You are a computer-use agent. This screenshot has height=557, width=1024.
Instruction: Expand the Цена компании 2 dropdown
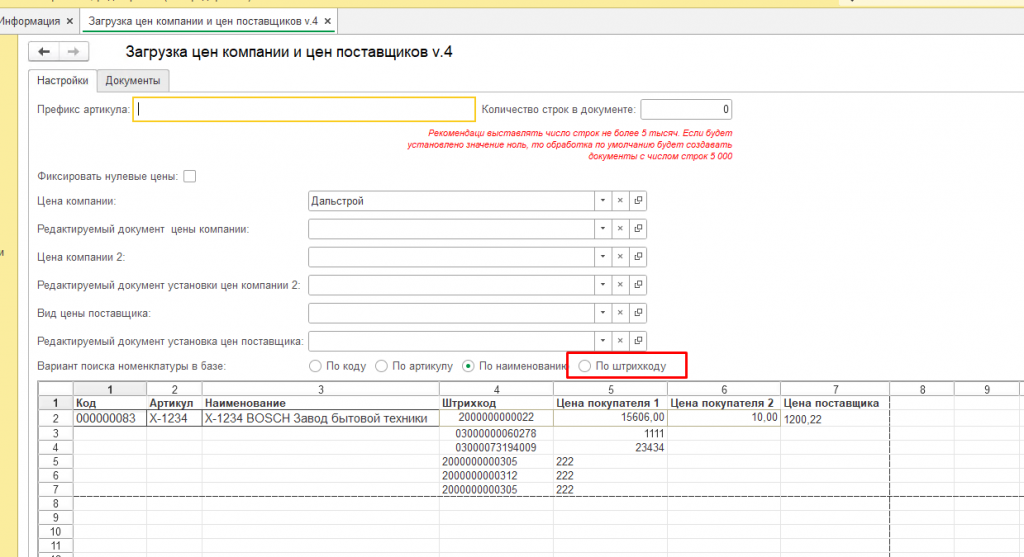602,257
